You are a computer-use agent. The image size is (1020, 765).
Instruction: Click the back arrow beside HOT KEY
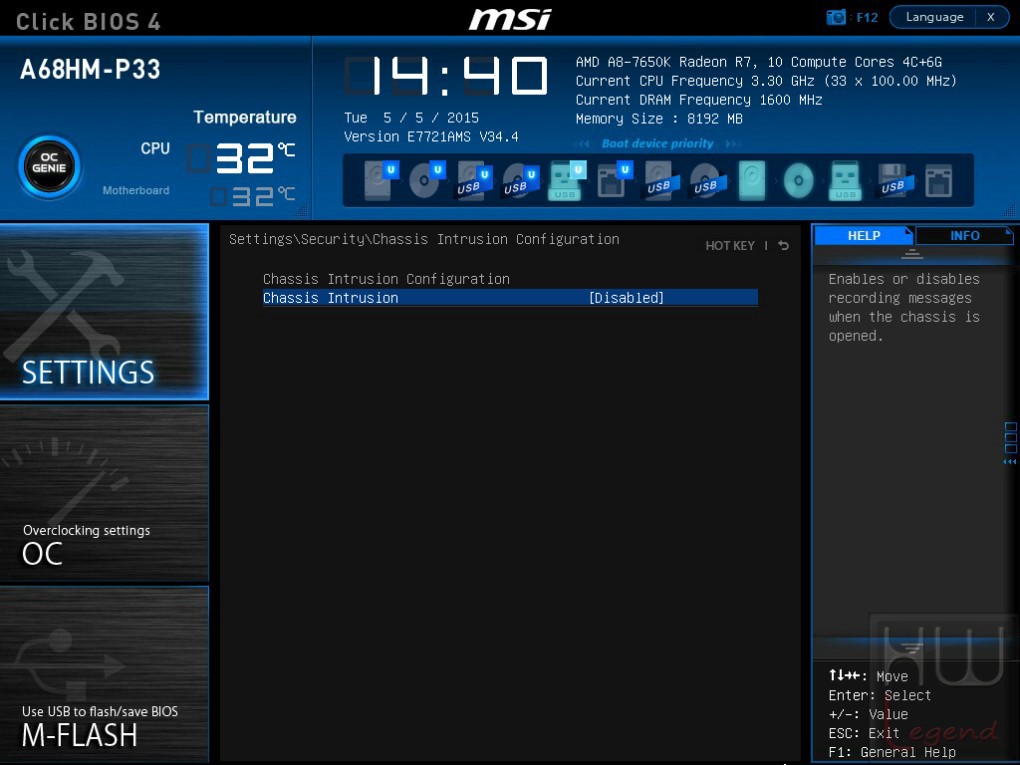pyautogui.click(x=784, y=245)
